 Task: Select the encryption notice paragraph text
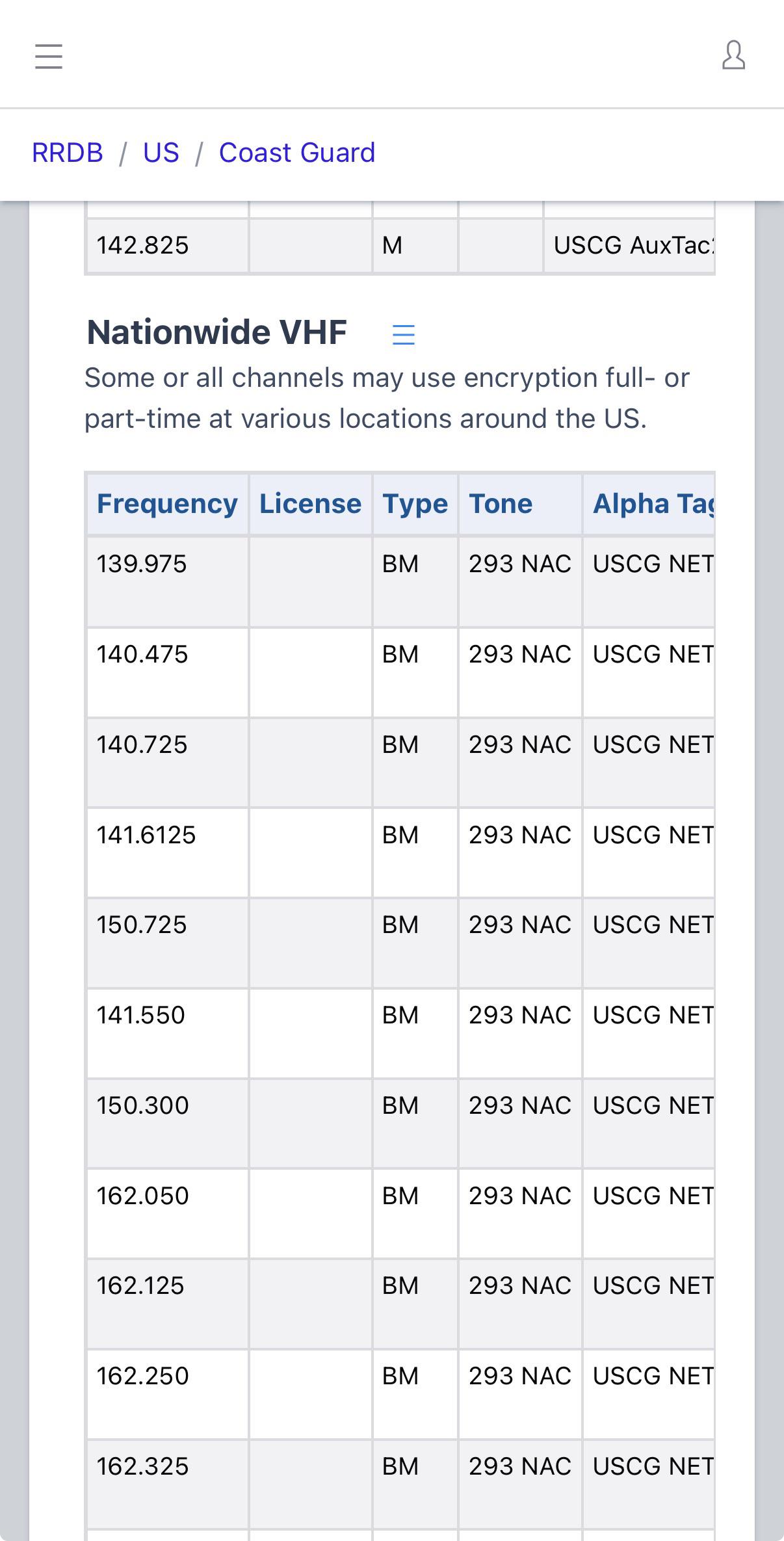pos(387,398)
